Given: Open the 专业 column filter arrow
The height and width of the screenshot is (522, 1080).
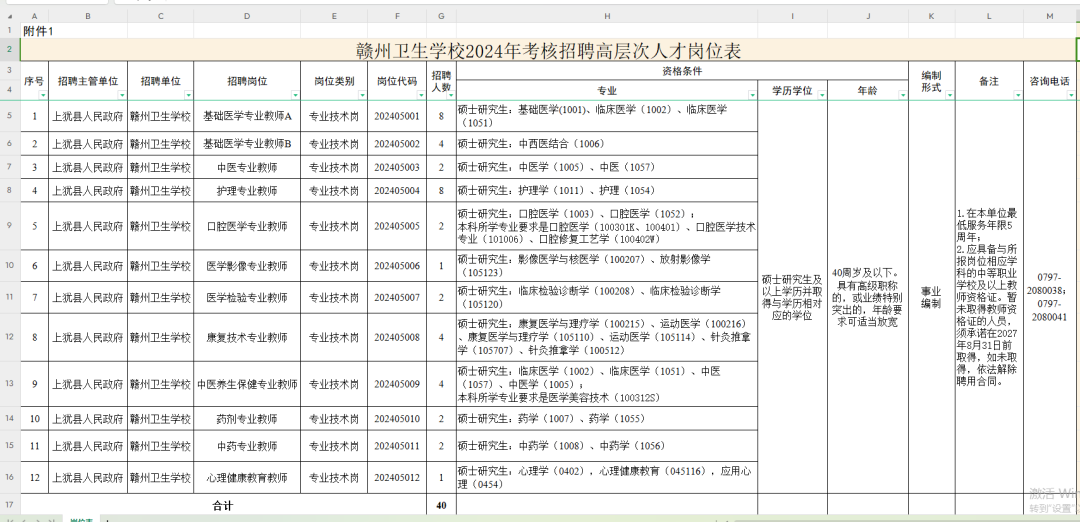Looking at the screenshot, I should 751,95.
